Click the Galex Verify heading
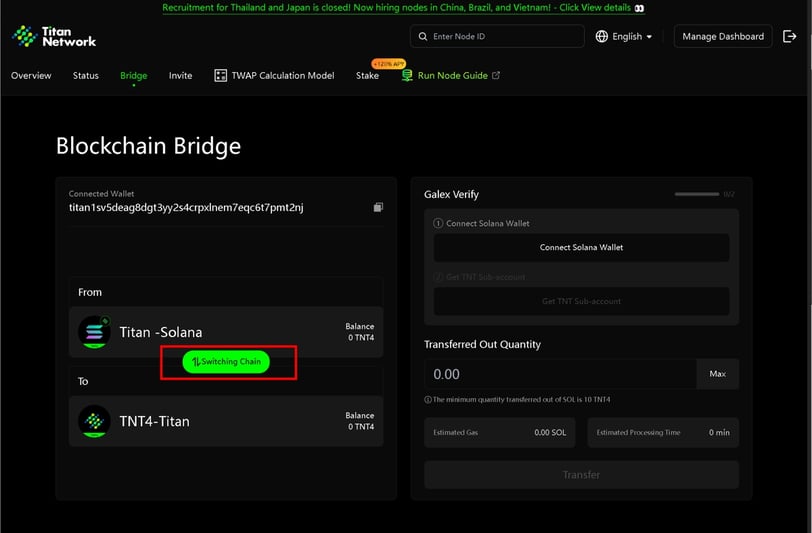Viewport: 812px width, 533px height. pyautogui.click(x=451, y=195)
